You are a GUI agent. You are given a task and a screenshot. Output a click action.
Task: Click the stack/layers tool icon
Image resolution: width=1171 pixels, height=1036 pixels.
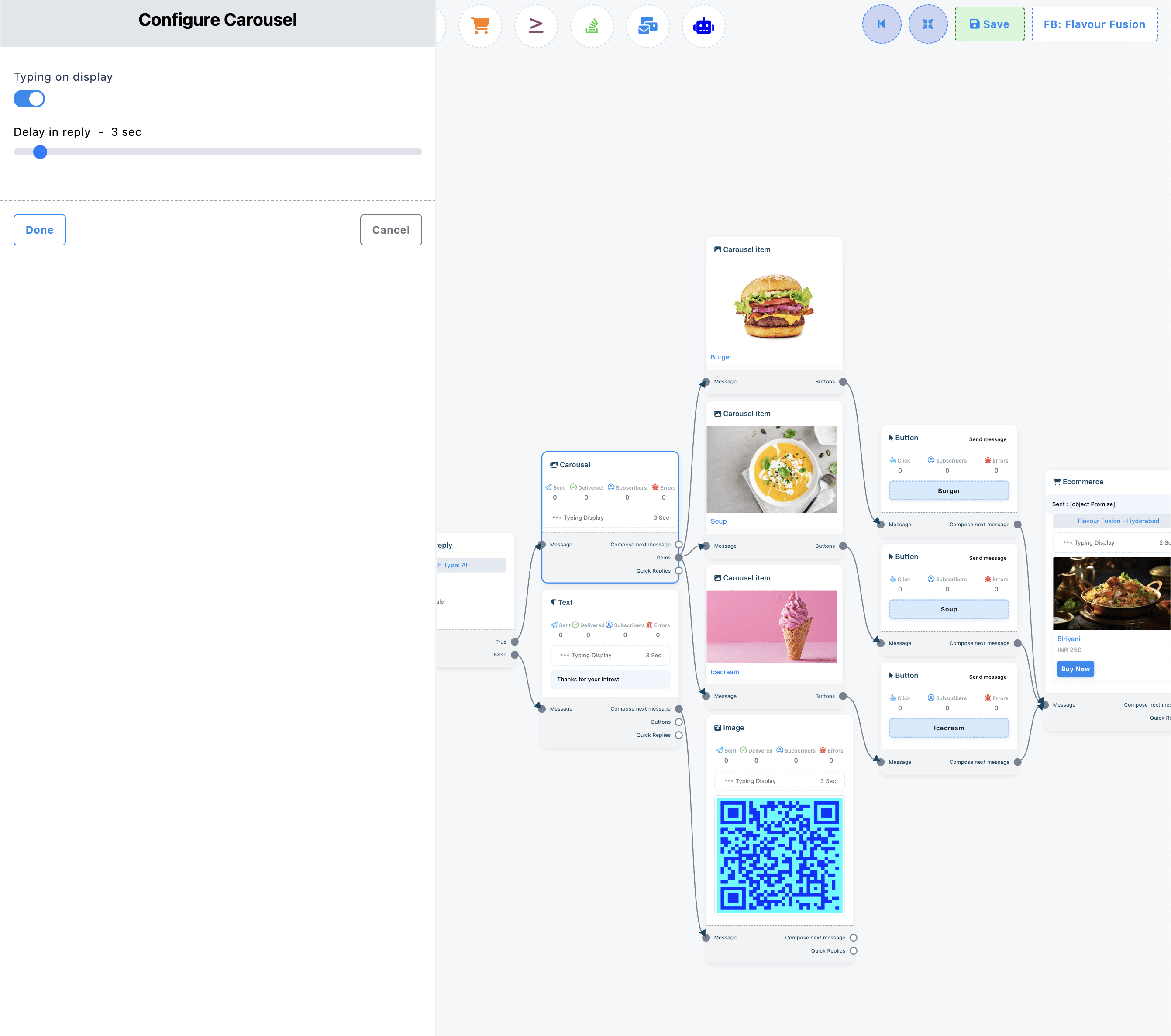592,24
